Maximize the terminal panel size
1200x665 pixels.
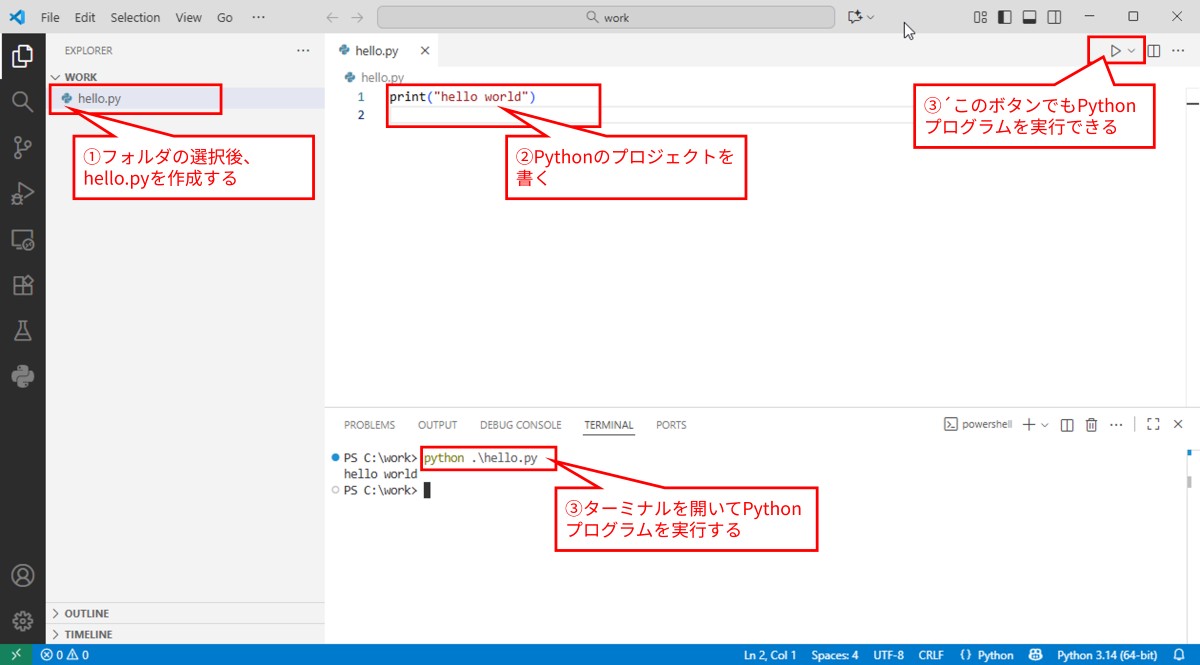[x=1152, y=425]
